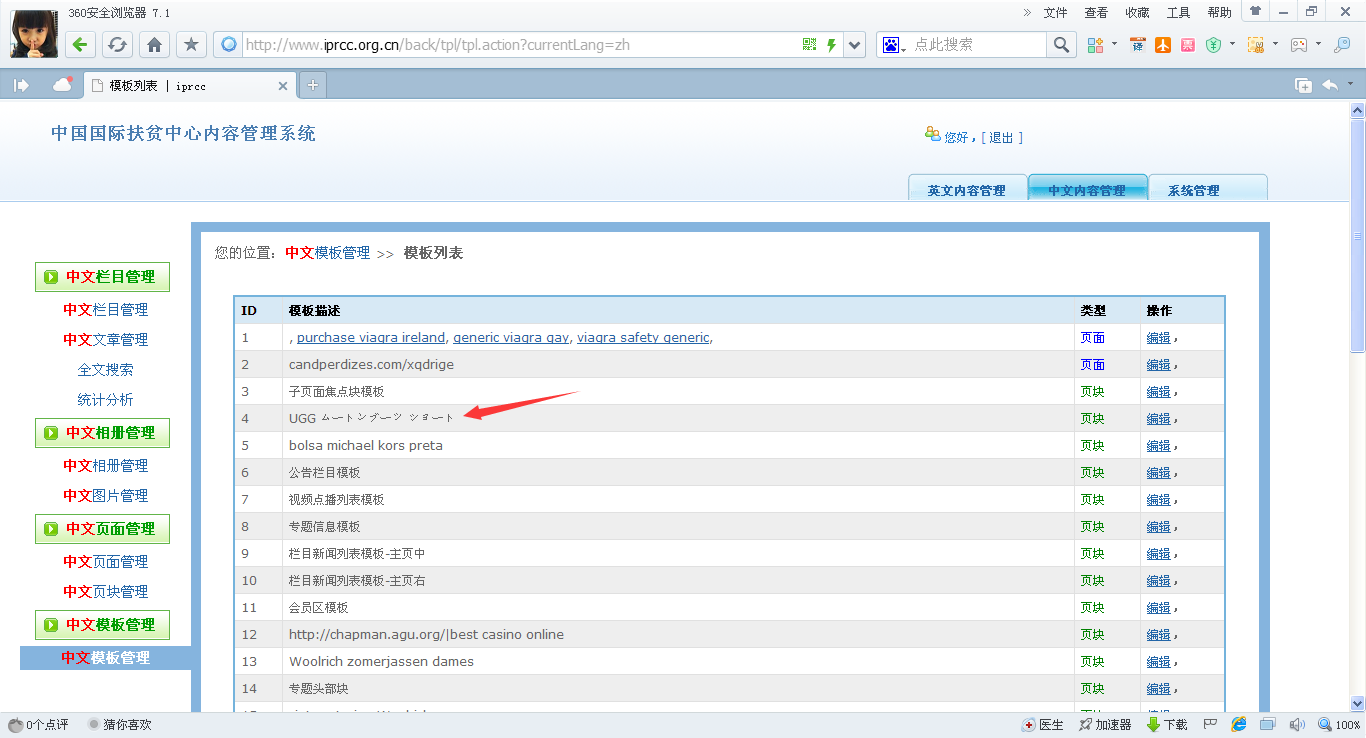This screenshot has height=738, width=1366.
Task: Click the undo closed tab arrow icon
Action: [1330, 85]
